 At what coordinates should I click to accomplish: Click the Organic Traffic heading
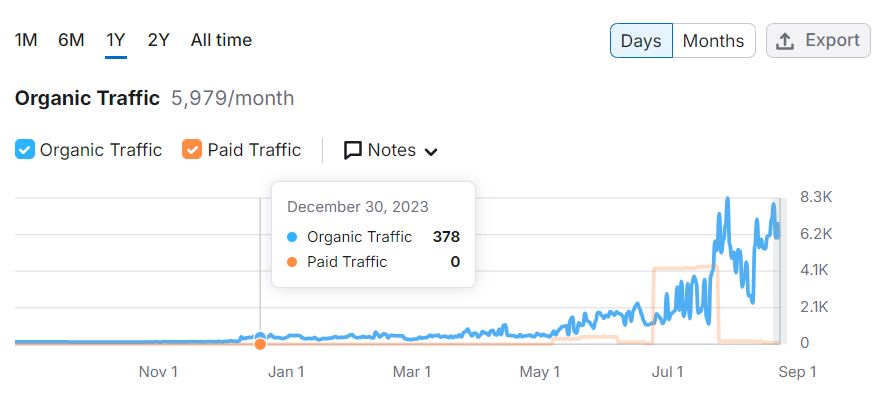[87, 98]
